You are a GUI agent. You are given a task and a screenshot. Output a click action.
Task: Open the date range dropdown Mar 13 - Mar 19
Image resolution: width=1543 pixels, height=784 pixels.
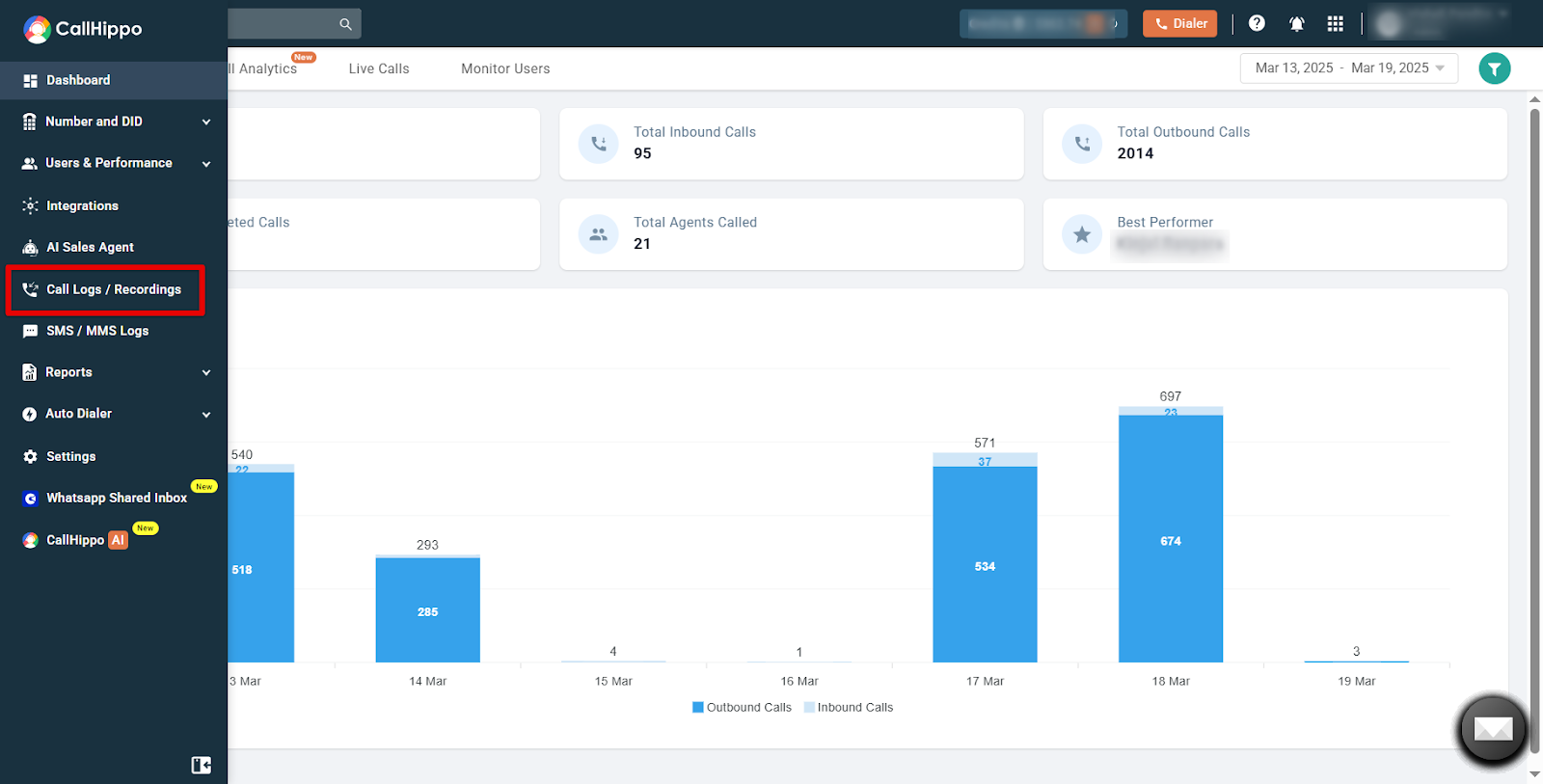[1349, 68]
